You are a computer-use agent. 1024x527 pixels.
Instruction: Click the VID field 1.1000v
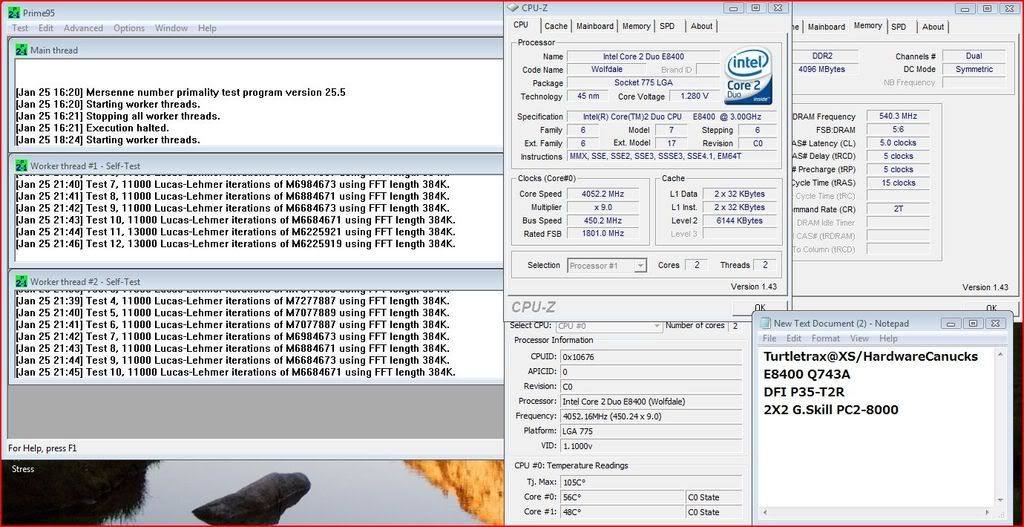tap(651, 446)
